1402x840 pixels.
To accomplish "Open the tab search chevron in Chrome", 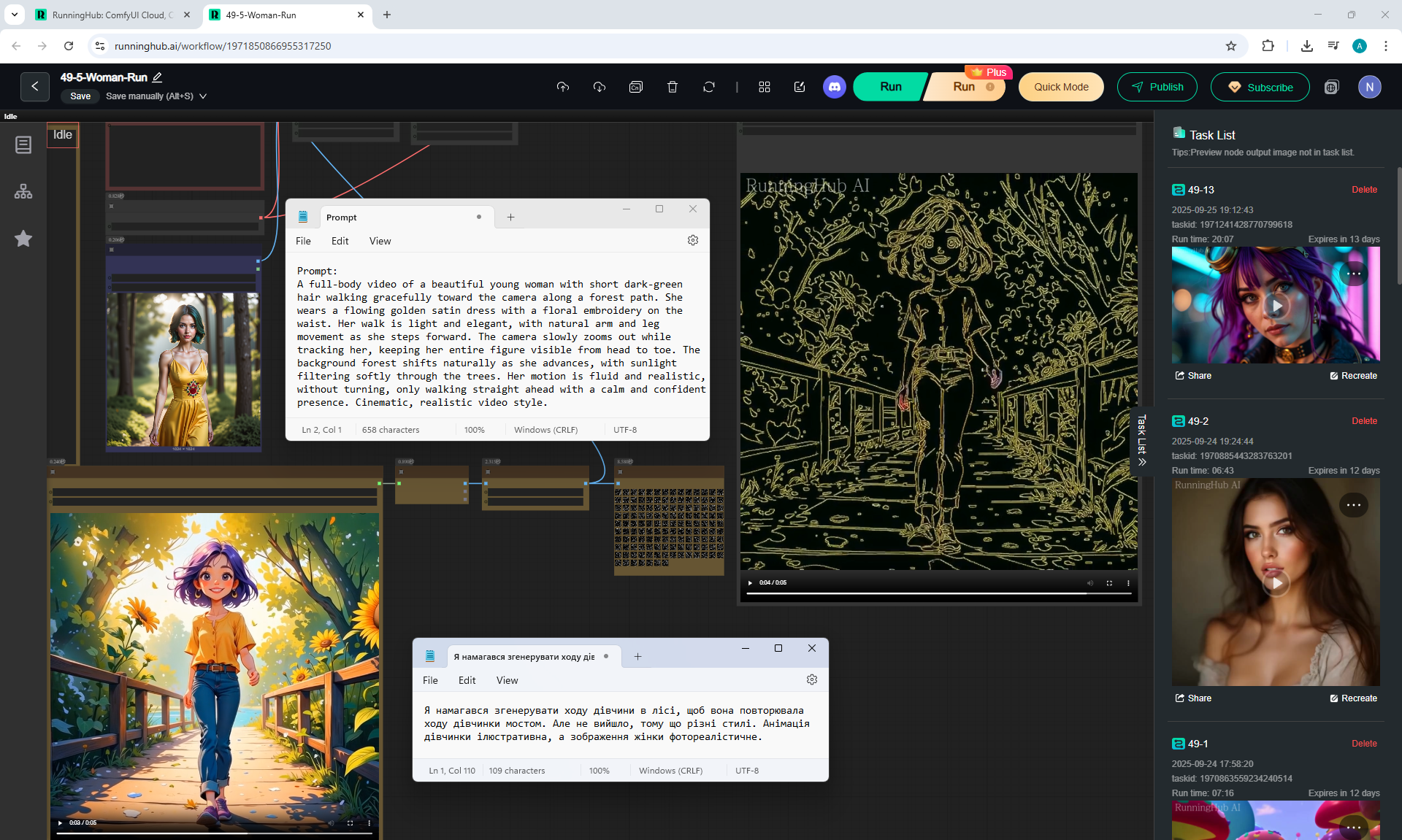I will pyautogui.click(x=14, y=15).
